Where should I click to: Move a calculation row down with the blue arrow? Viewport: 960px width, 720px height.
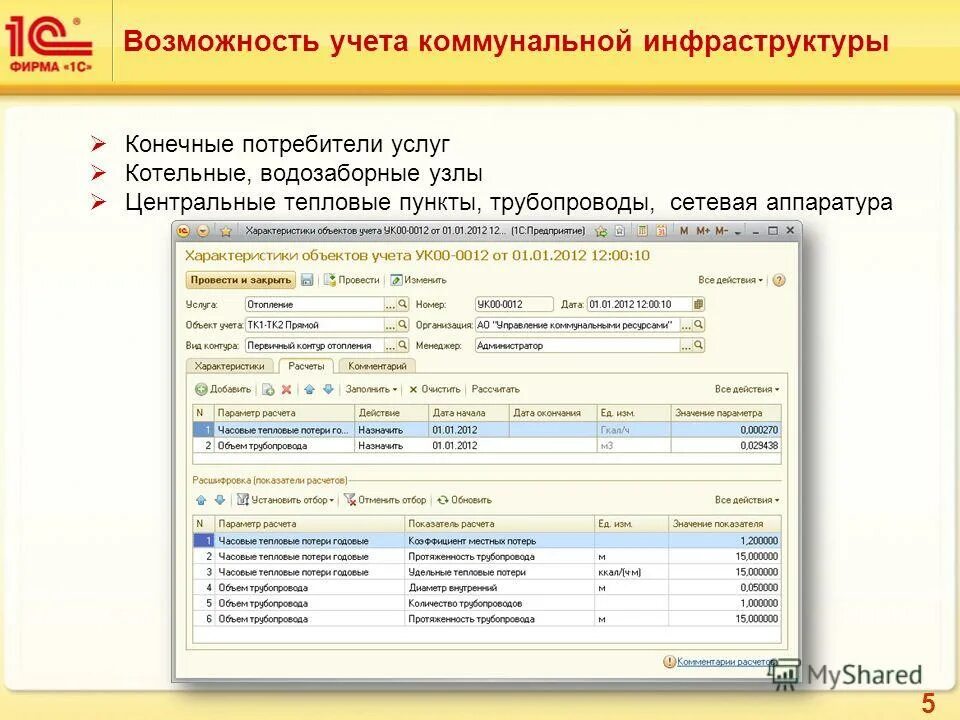(327, 390)
